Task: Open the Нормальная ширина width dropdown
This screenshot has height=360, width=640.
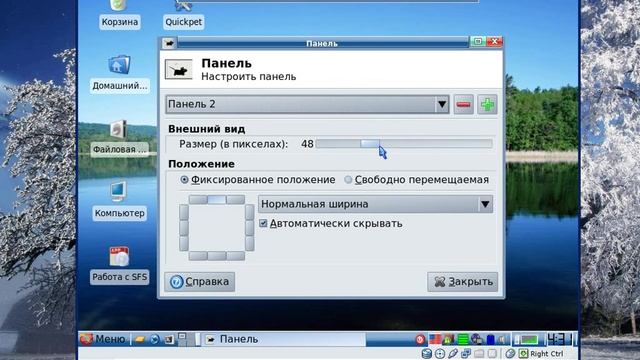Action: (375, 204)
